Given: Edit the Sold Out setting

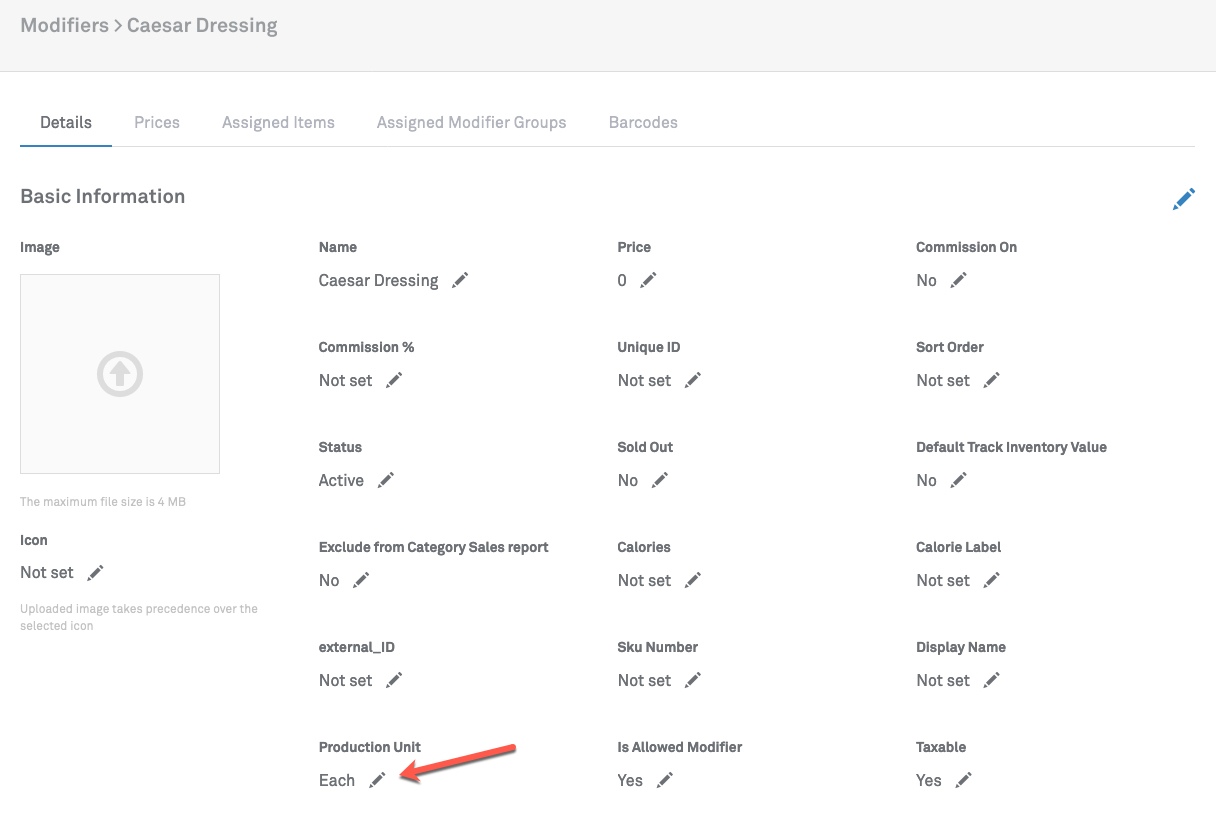Looking at the screenshot, I should point(659,481).
